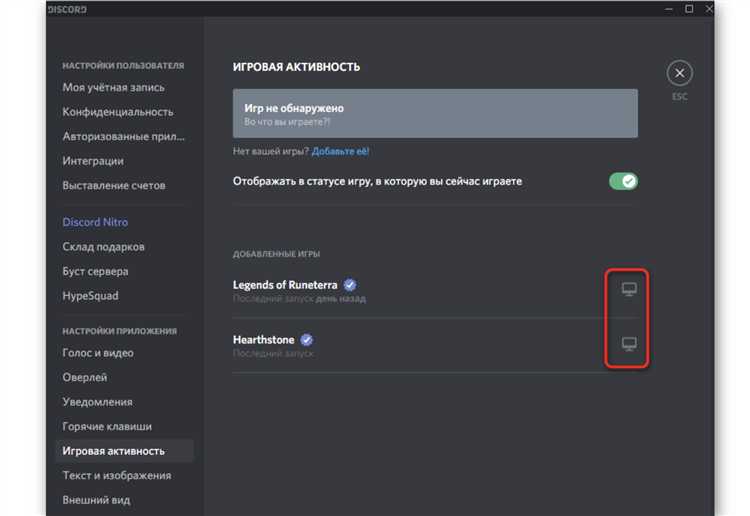Click the 'Добавьте её!' link
Image resolution: width=750 pixels, height=516 pixels.
340,152
